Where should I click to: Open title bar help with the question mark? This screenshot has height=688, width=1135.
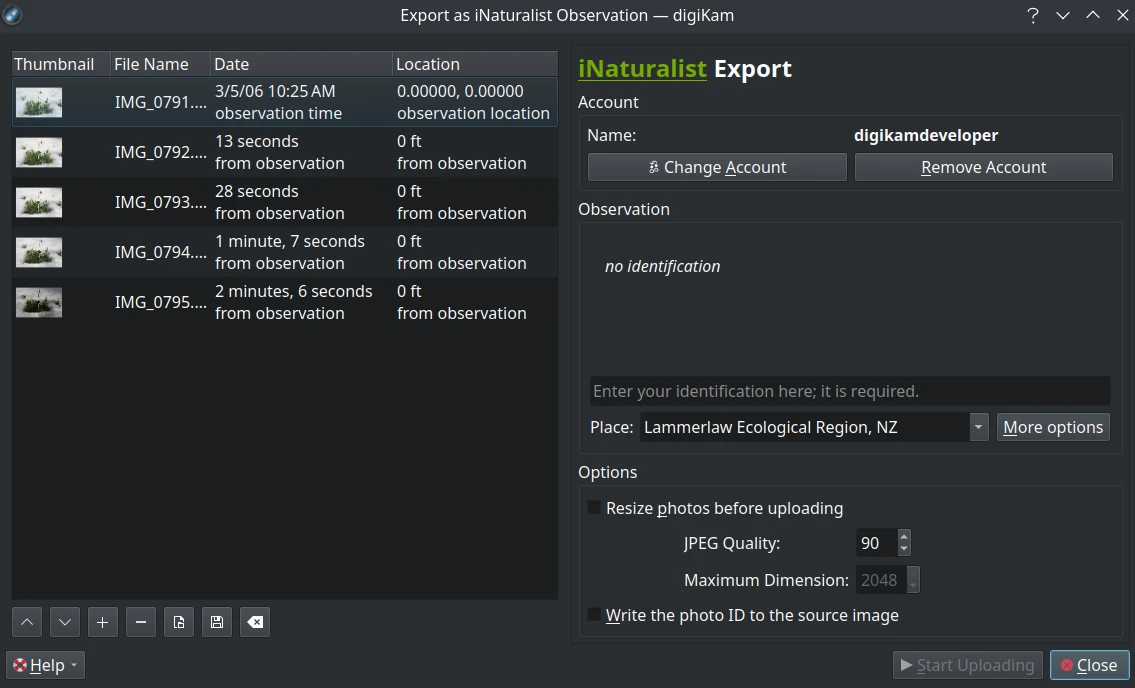[1033, 15]
